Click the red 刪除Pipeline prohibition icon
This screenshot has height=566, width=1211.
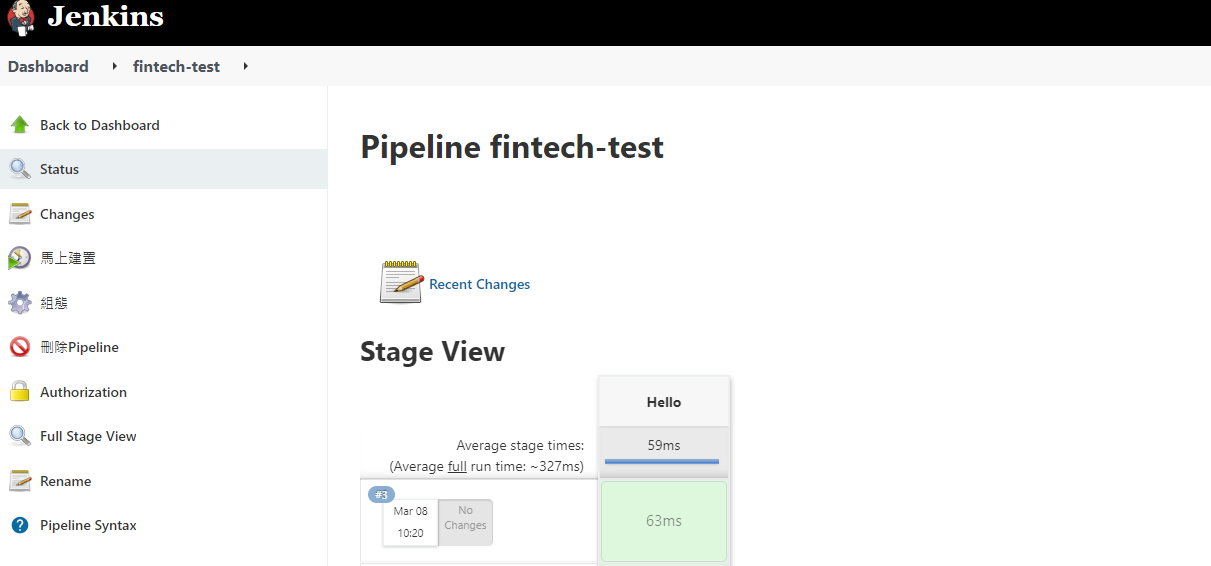point(20,347)
